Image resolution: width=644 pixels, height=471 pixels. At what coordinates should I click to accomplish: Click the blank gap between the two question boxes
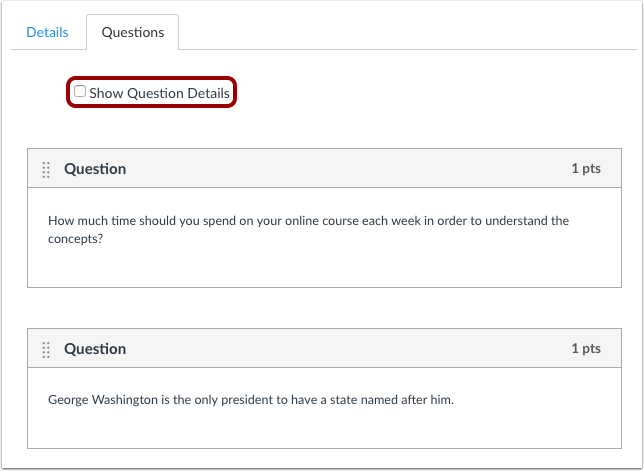pos(324,308)
